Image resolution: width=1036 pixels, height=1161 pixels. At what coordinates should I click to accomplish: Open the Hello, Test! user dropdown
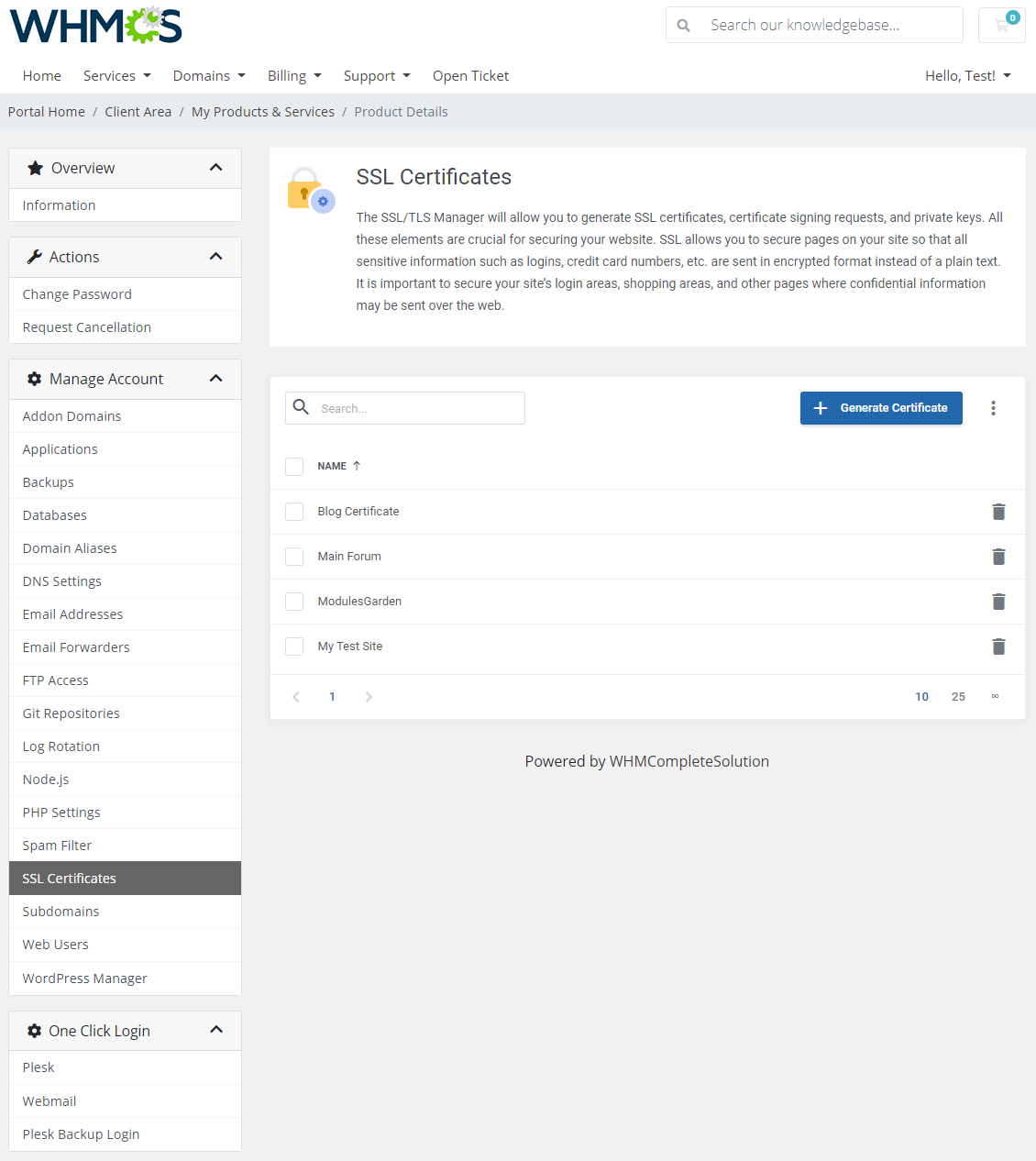click(x=968, y=76)
